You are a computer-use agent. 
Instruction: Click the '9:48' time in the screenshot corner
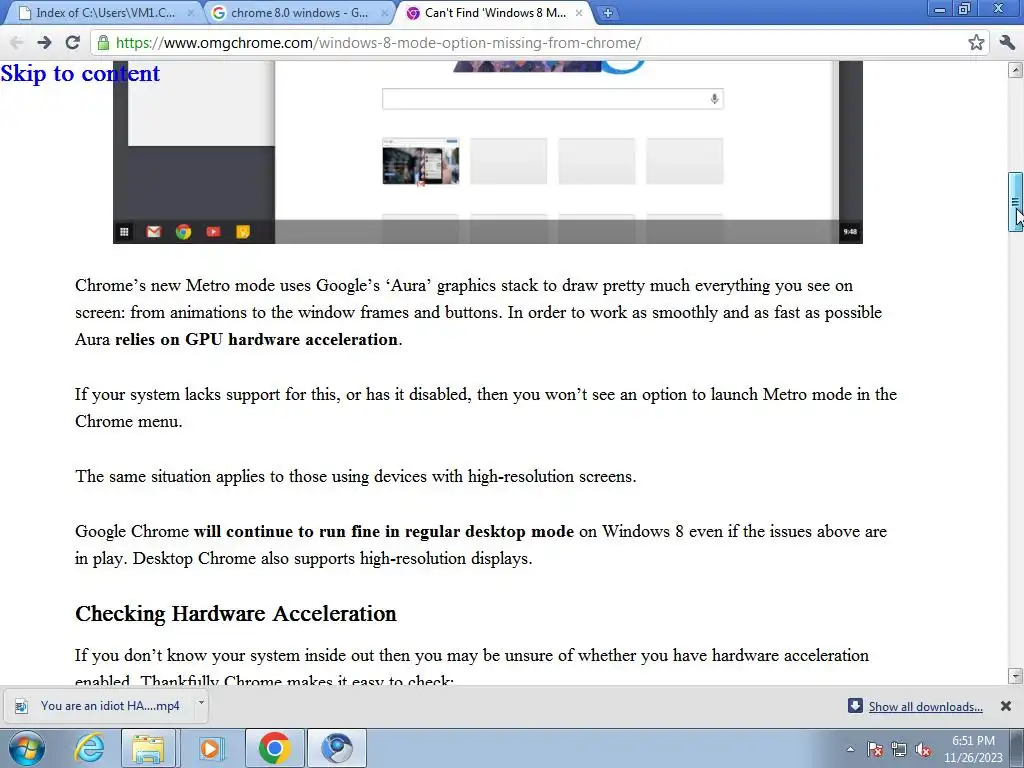tap(850, 232)
